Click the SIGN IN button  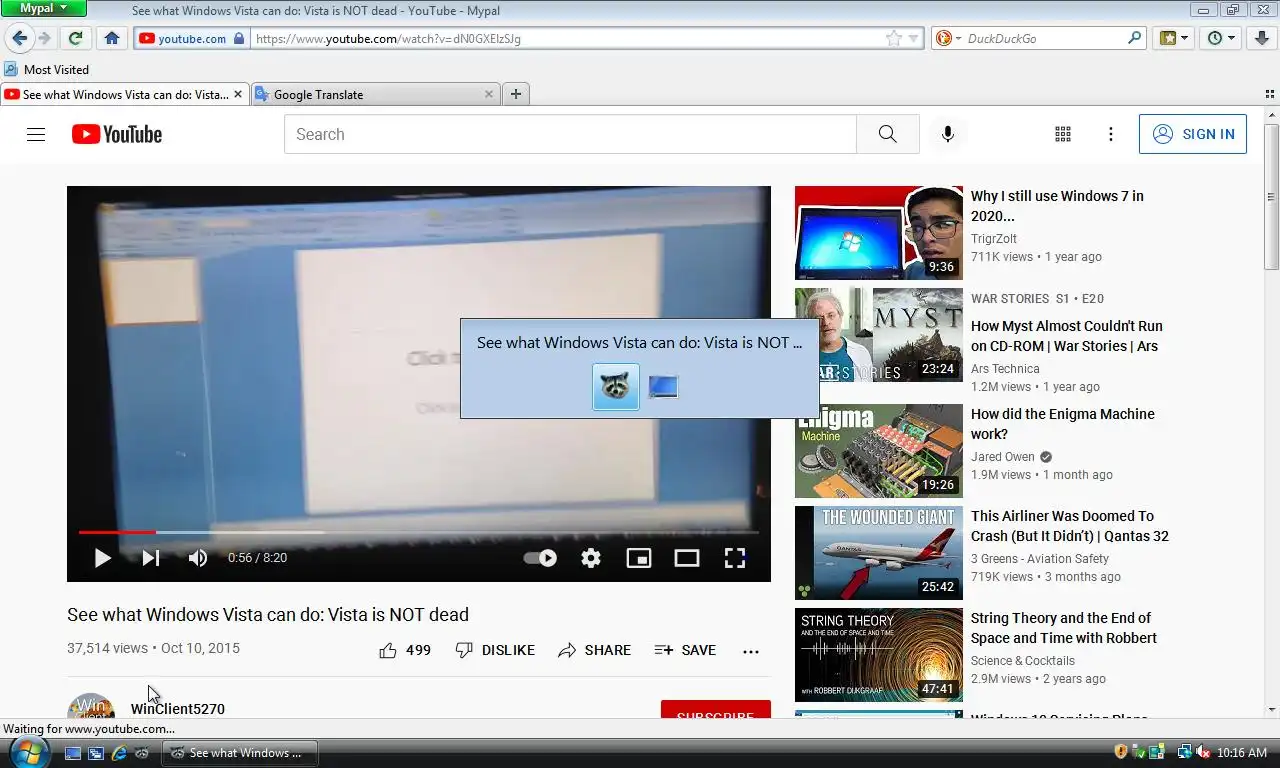click(x=1193, y=134)
